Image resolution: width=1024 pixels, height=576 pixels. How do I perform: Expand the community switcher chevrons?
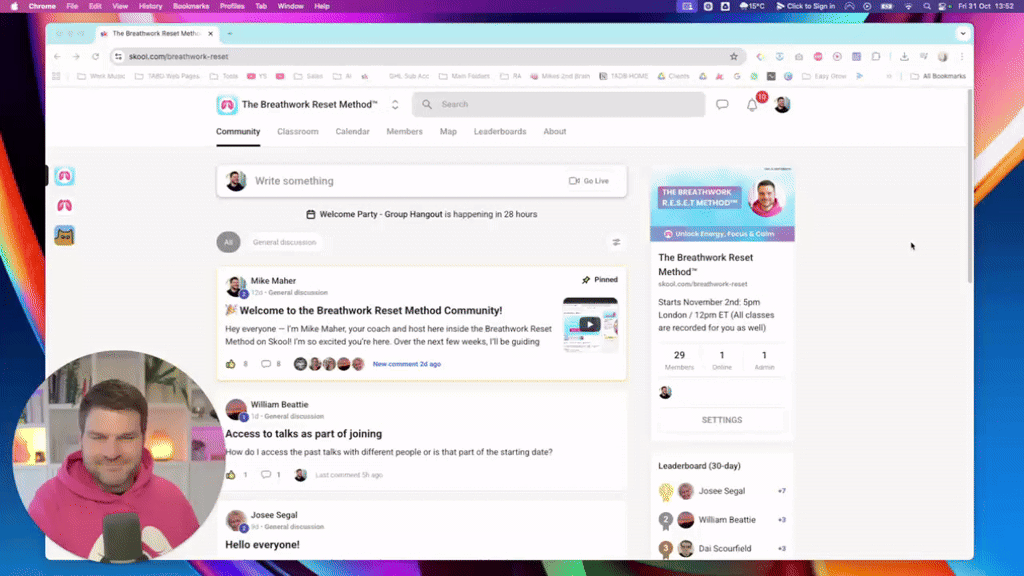click(x=395, y=104)
